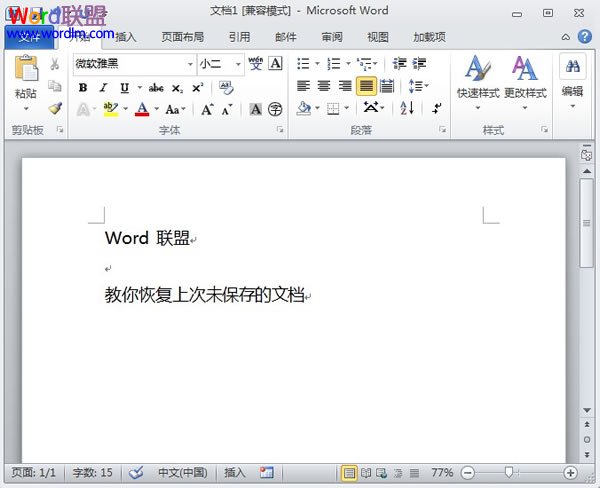600x488 pixels.
Task: Click word count 15 in status bar
Action: coord(93,473)
